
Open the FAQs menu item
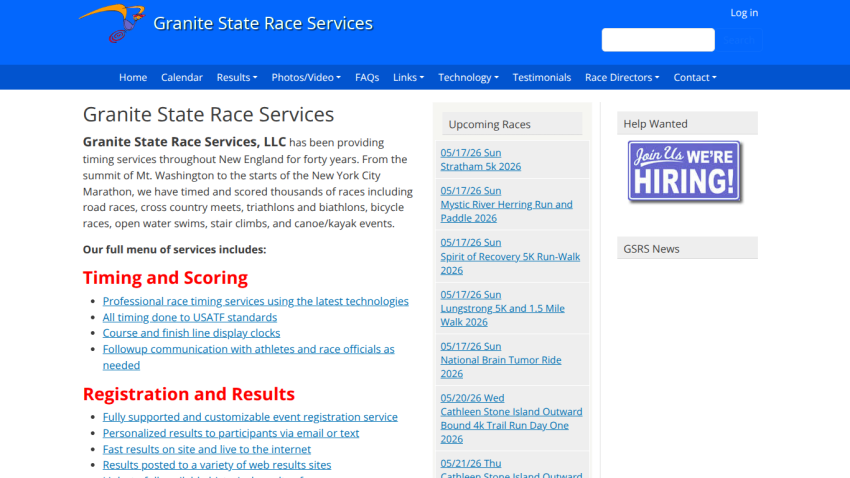click(x=367, y=77)
